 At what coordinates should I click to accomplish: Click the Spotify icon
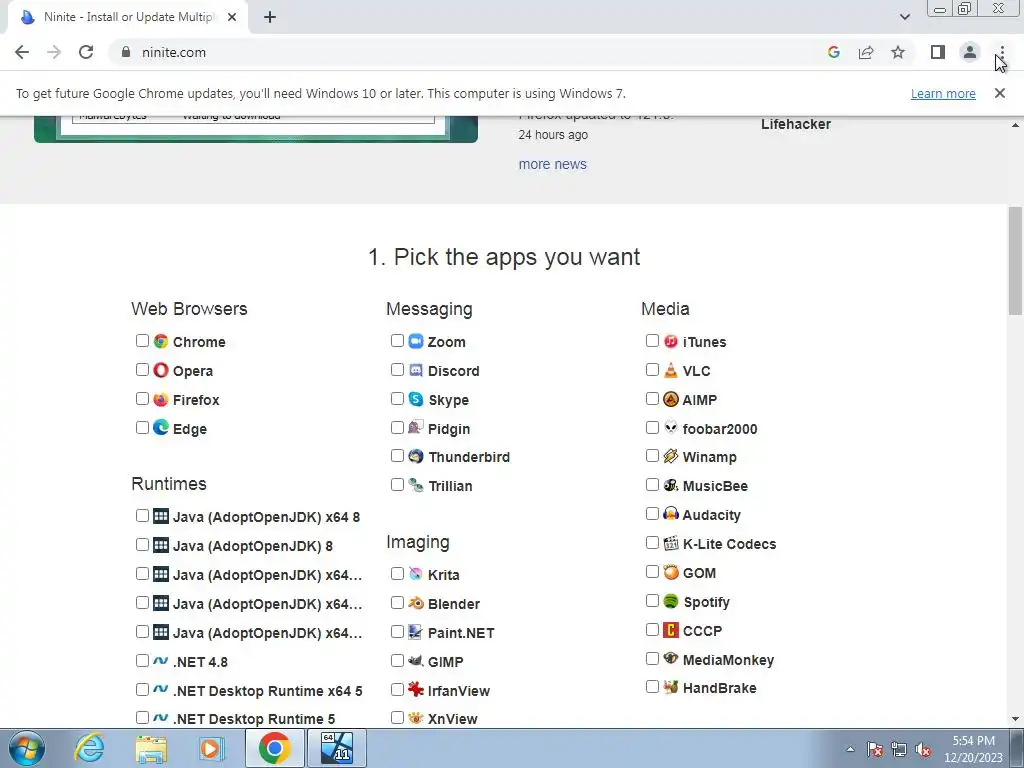click(671, 601)
